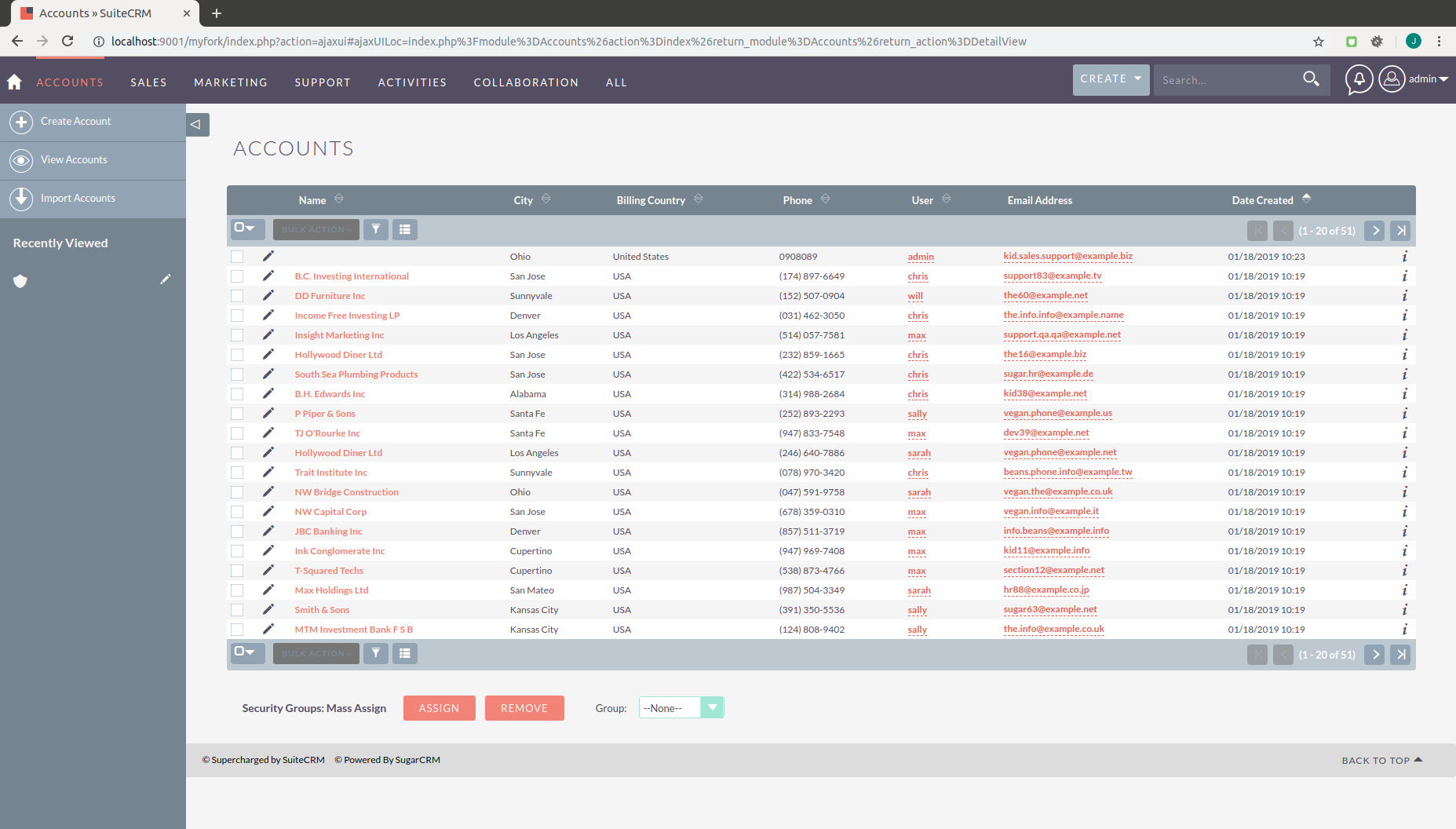Open the bottom column chooser list icon
Viewport: 1456px width, 829px height.
405,653
